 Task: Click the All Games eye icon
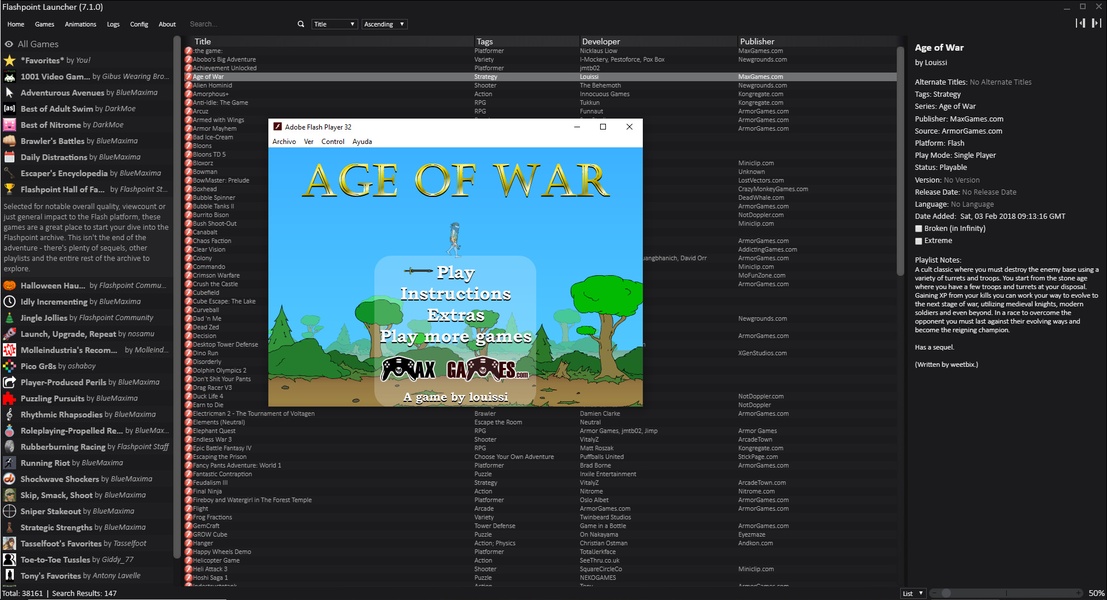(x=9, y=44)
